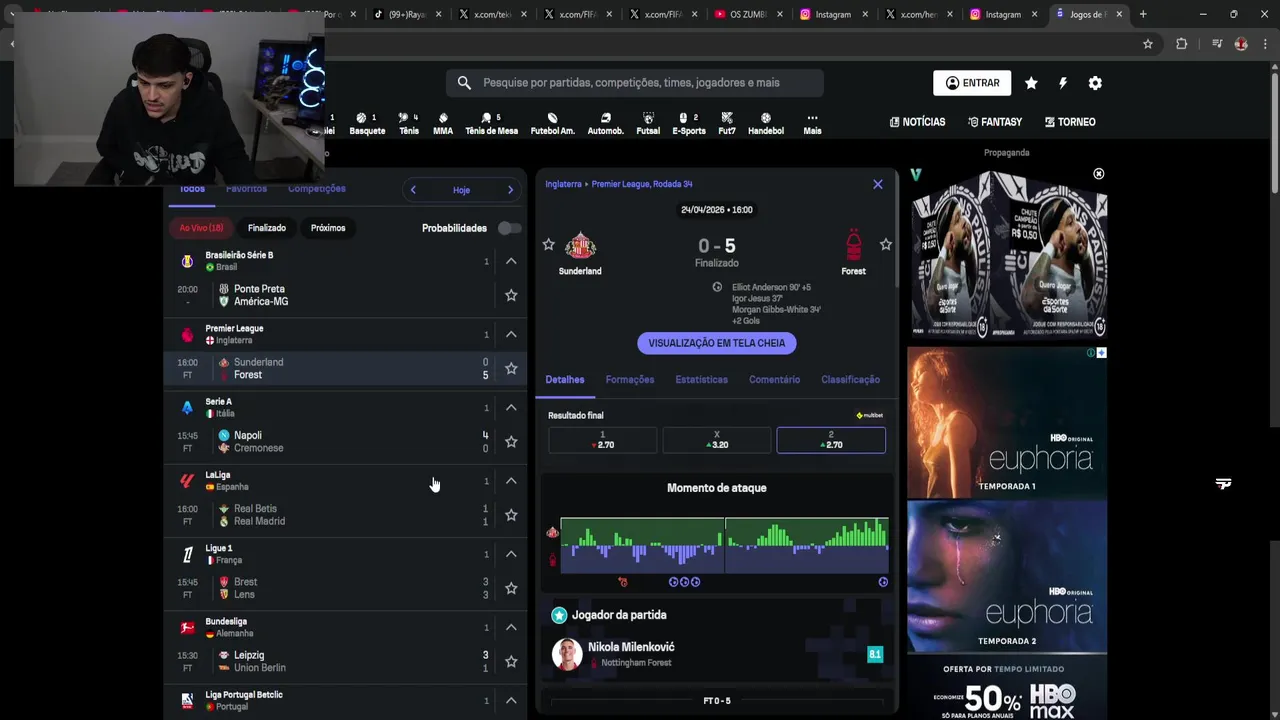Open the Tênis de Mesa category
This screenshot has height=720, width=1280.
click(491, 123)
